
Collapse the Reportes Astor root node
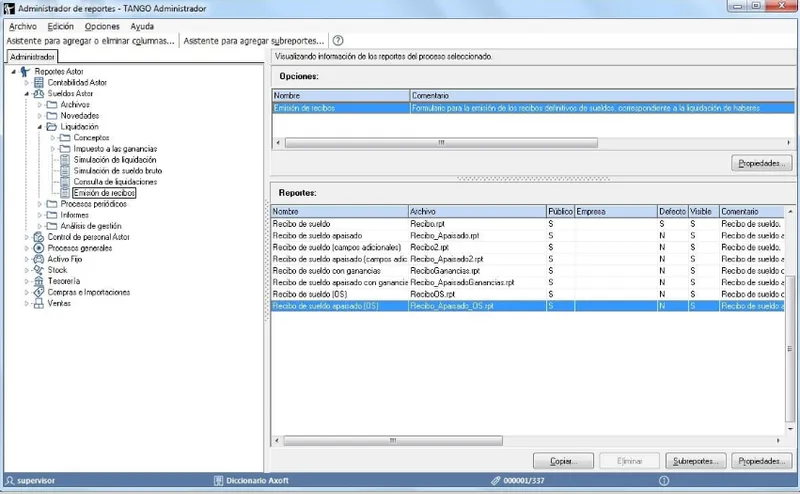(x=14, y=72)
